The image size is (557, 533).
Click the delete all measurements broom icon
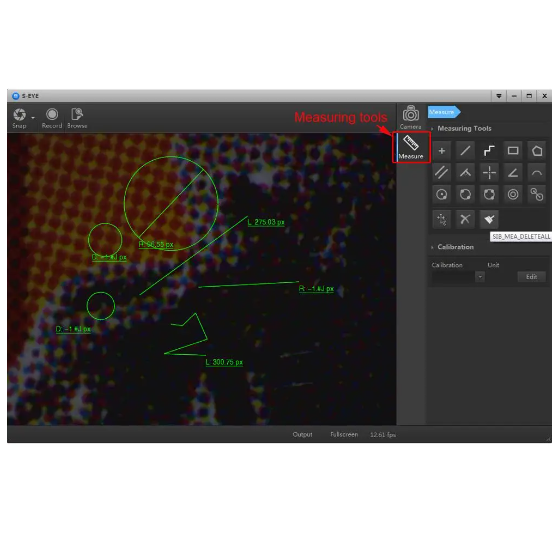[489, 219]
